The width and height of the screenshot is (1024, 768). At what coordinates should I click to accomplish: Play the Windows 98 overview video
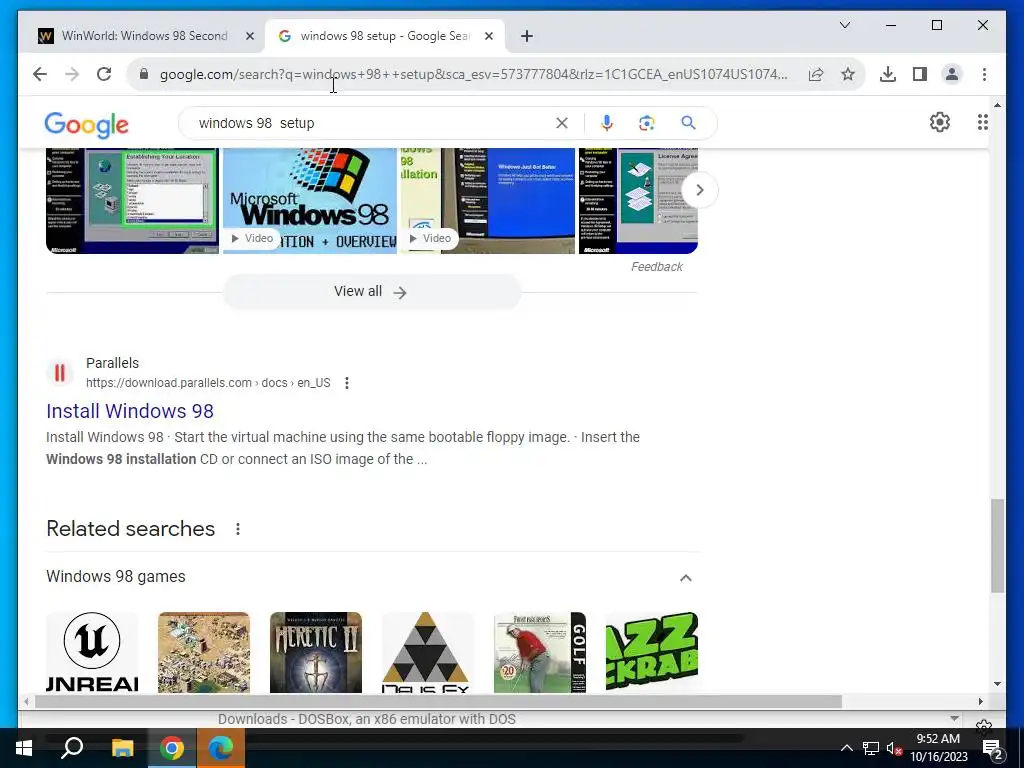tap(310, 200)
